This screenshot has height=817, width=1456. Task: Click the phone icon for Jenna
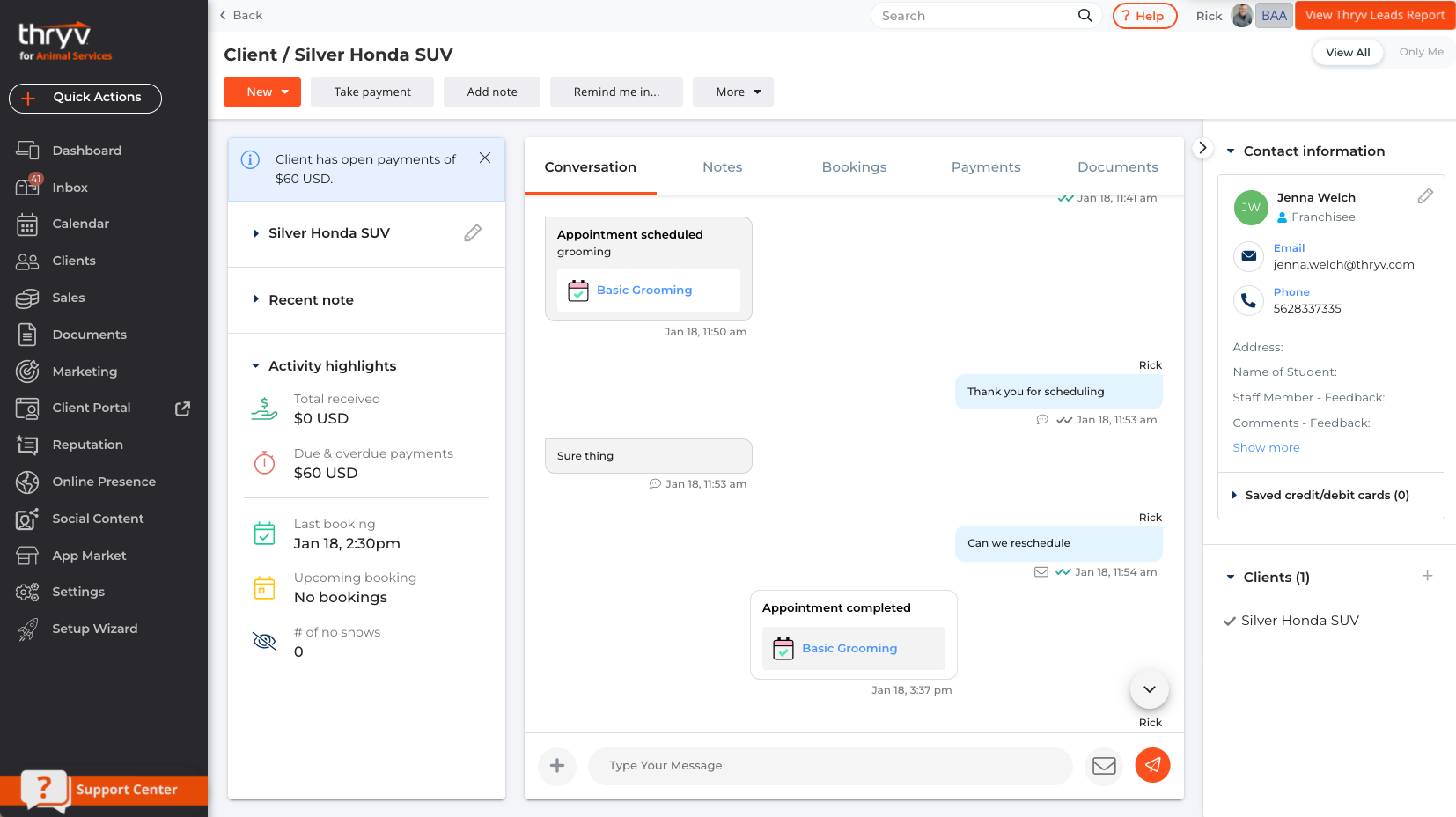point(1248,300)
